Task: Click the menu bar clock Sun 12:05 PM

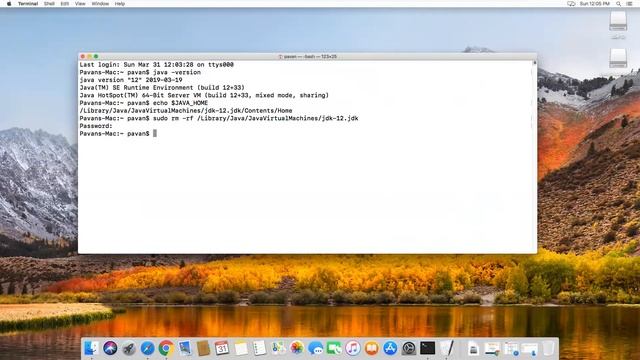Action: coord(595,4)
